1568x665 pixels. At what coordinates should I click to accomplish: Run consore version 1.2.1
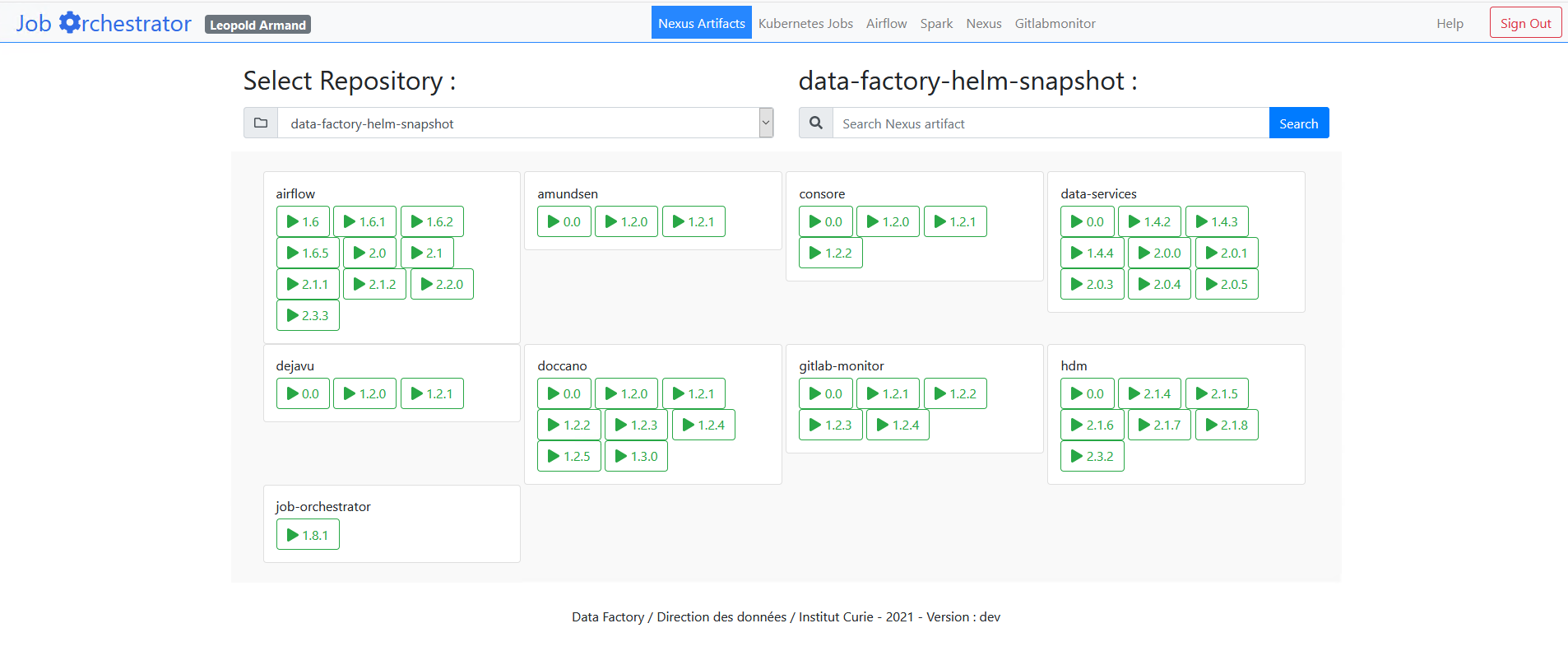click(x=955, y=221)
